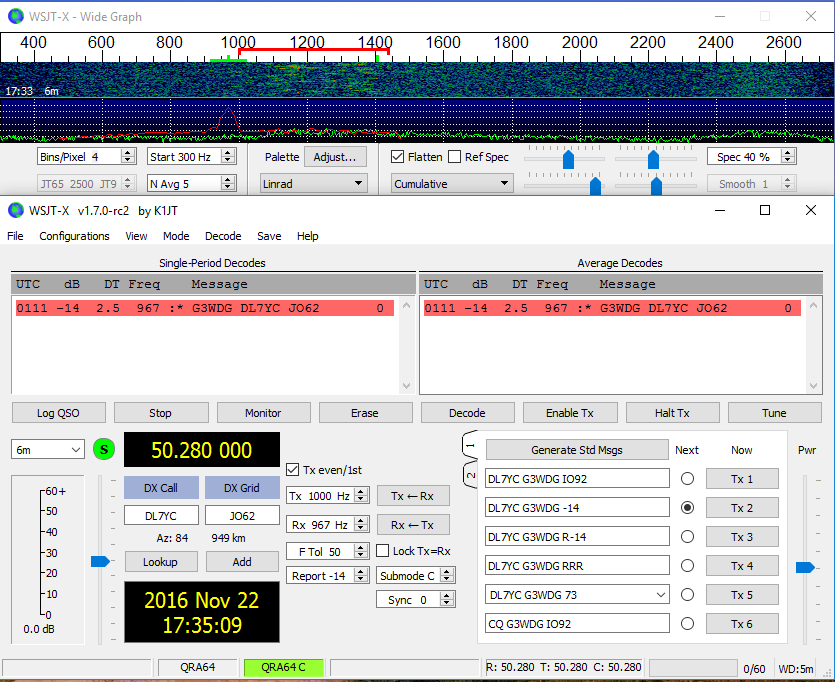
Task: Select Next radio for Tx 2 message
Action: point(687,508)
